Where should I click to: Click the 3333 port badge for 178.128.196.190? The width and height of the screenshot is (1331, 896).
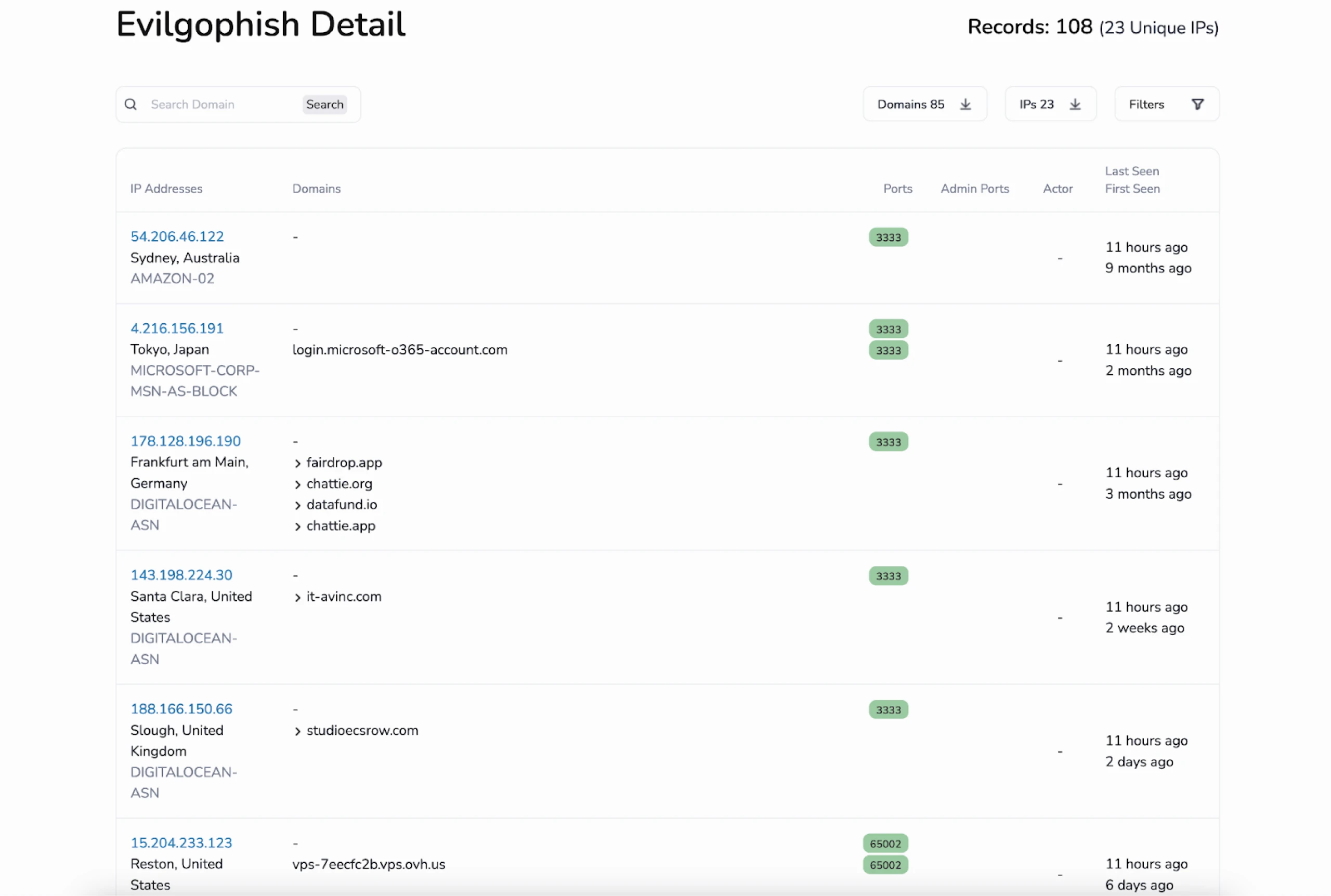click(889, 442)
